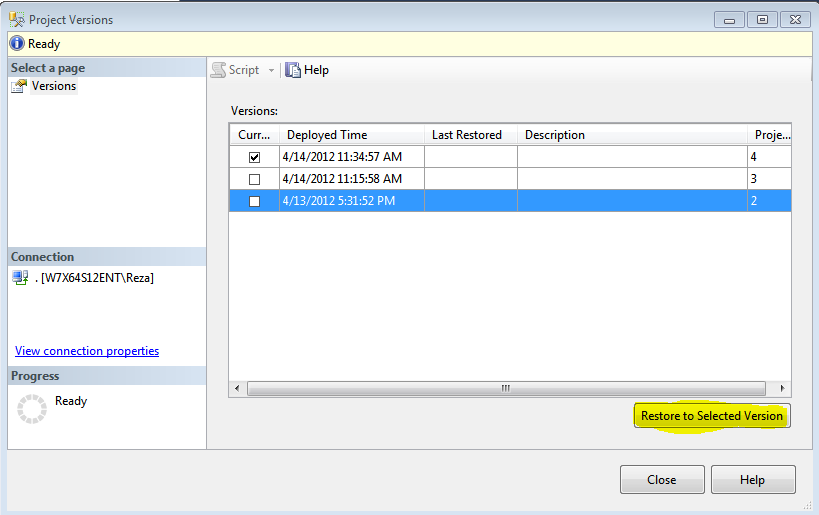Open the Help toolbar icon

tap(293, 70)
